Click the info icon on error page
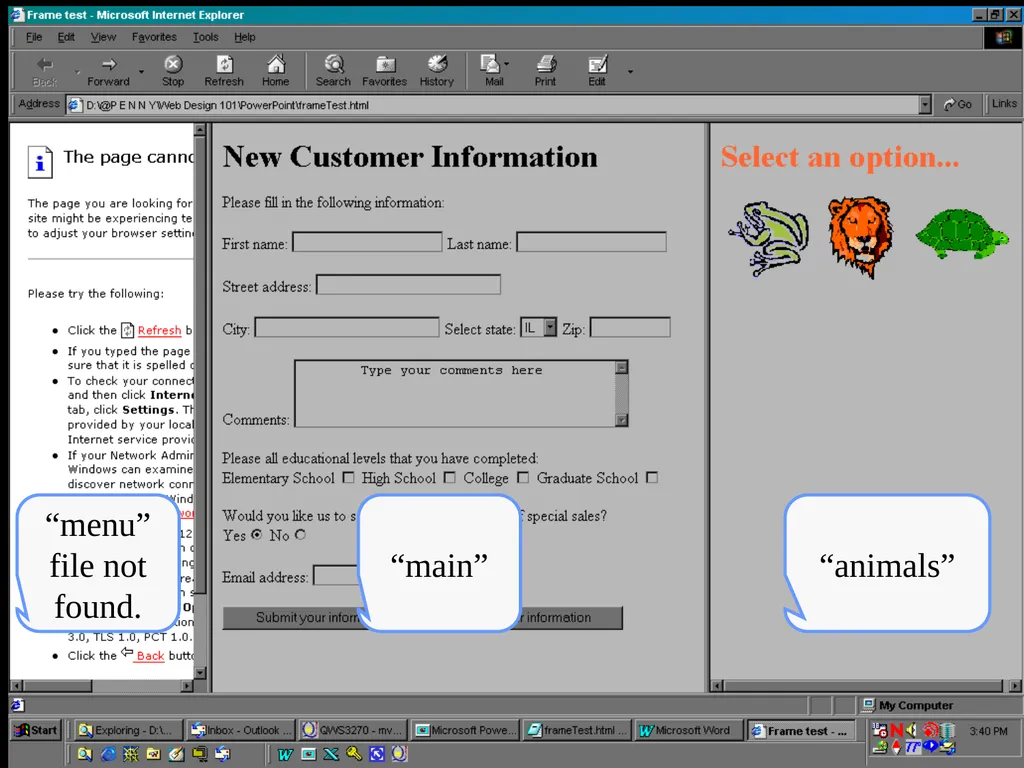 [40, 161]
